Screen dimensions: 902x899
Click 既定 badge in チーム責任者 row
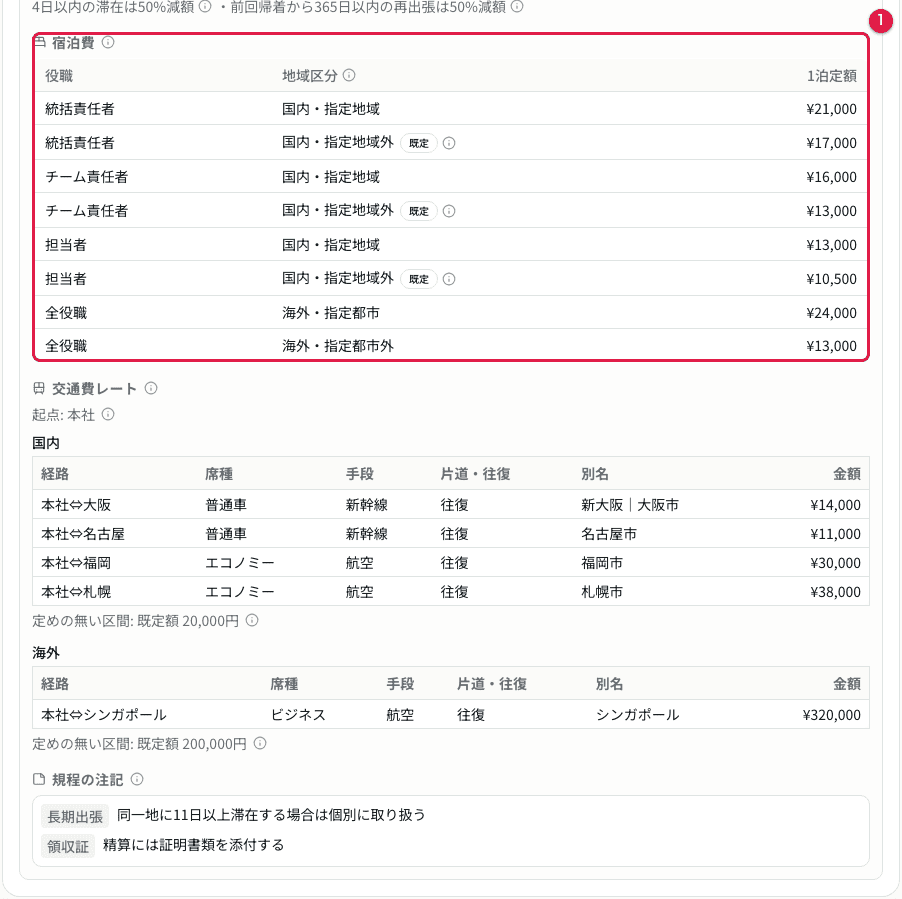419,211
